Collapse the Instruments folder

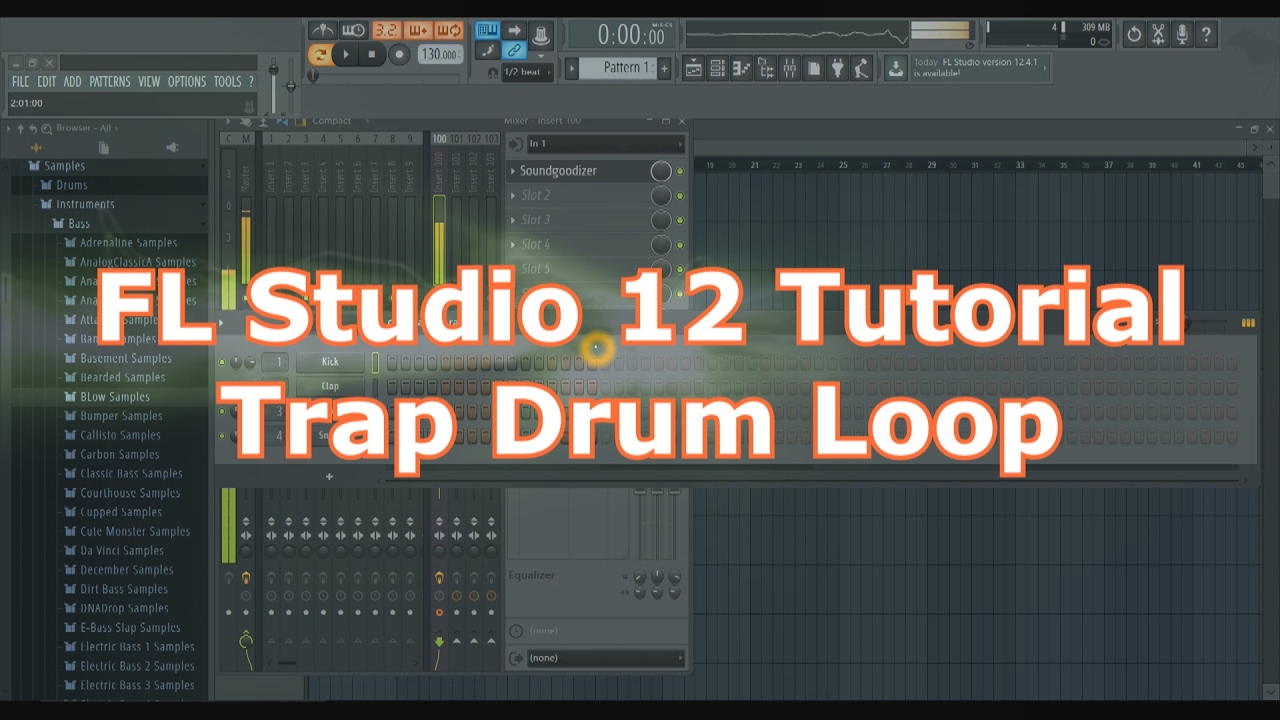click(85, 204)
